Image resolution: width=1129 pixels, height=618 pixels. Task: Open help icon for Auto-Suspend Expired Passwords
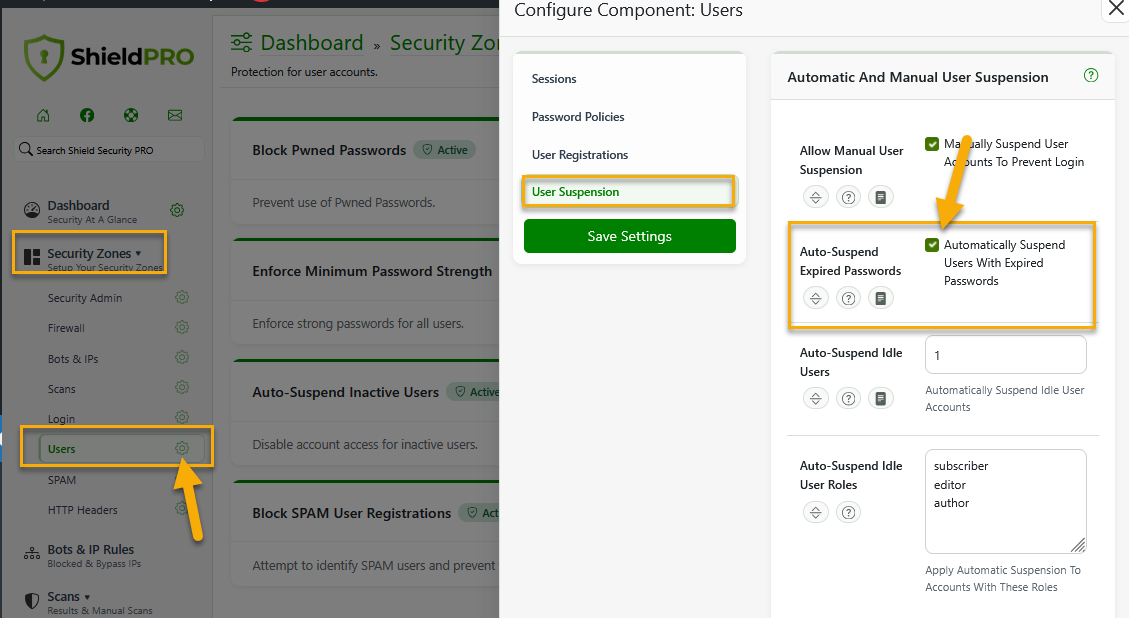click(x=848, y=298)
